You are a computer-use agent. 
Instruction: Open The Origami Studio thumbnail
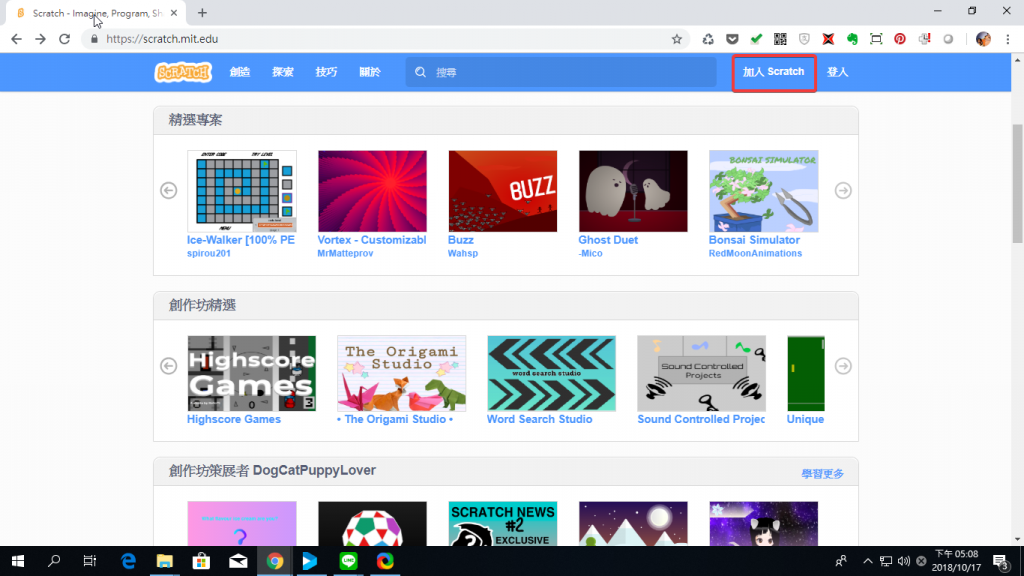(402, 374)
